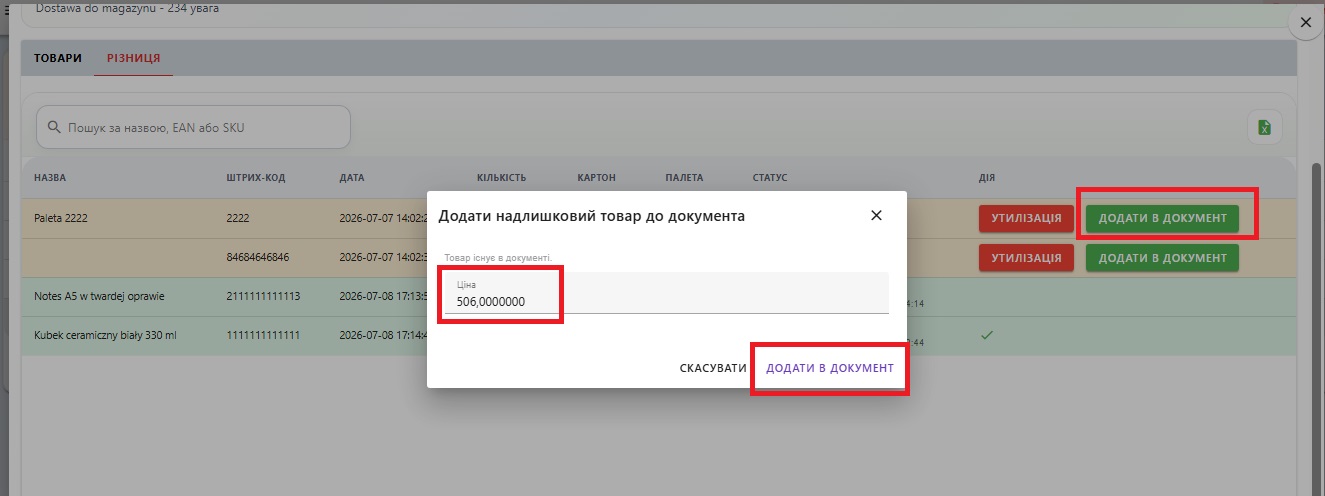Click the КІЛЬКІСТЬ column header
The height and width of the screenshot is (496, 1325).
pyautogui.click(x=501, y=178)
